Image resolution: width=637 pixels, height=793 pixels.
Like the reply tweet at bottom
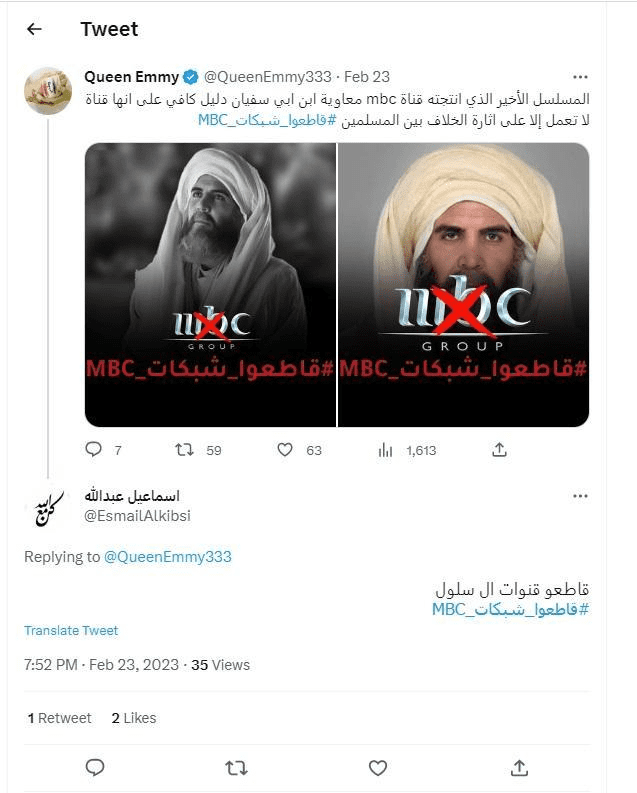click(x=378, y=768)
